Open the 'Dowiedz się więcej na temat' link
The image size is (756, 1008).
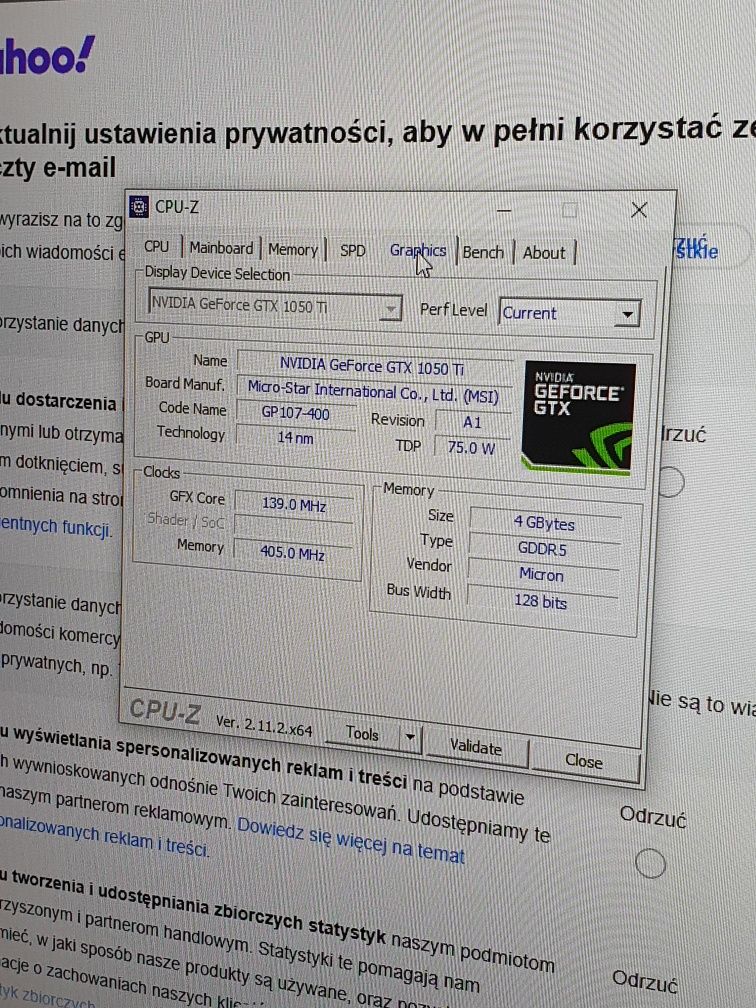click(351, 840)
